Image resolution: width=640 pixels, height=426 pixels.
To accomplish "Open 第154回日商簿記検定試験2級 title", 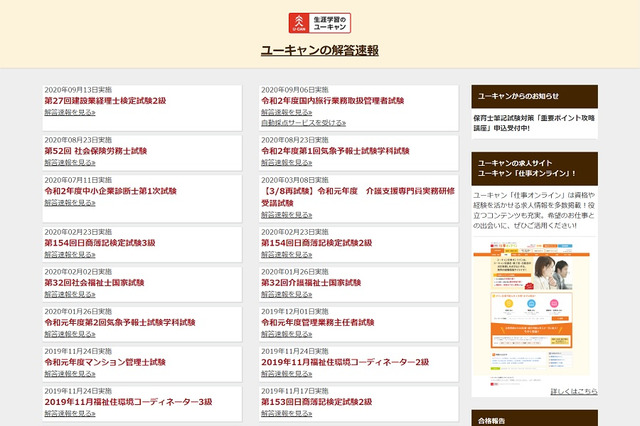I will click(317, 242).
